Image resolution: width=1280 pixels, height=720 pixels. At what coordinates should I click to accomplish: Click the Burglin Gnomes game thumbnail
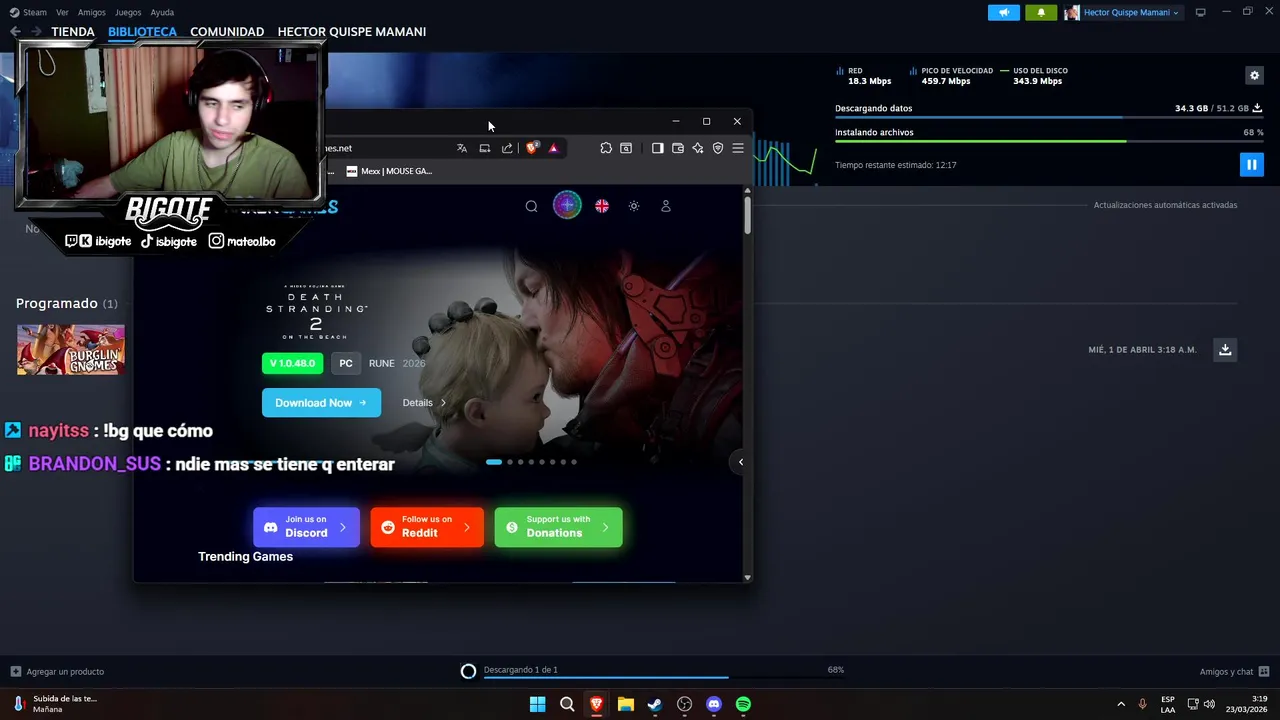click(71, 350)
